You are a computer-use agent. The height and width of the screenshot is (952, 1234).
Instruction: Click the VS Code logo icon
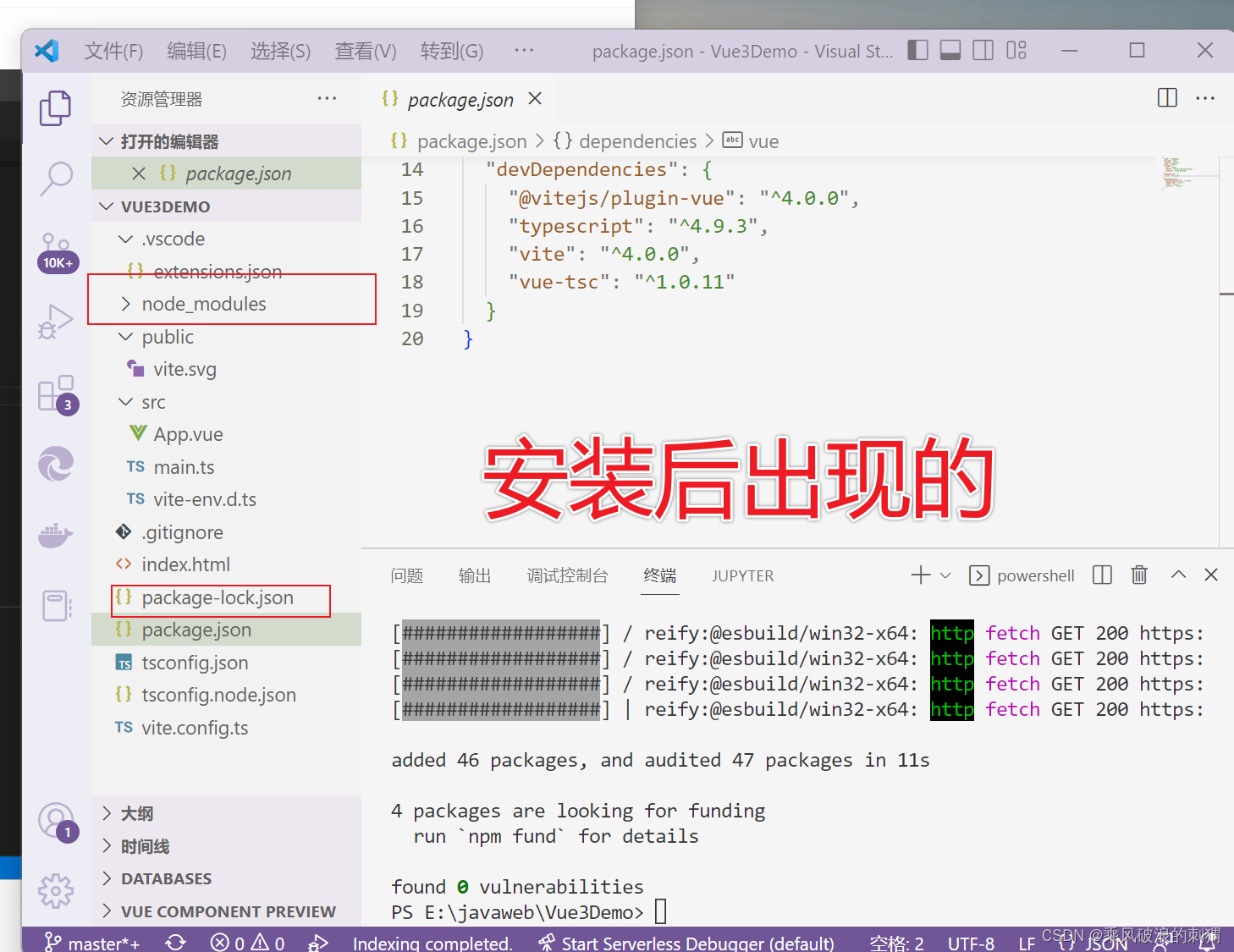(x=47, y=51)
